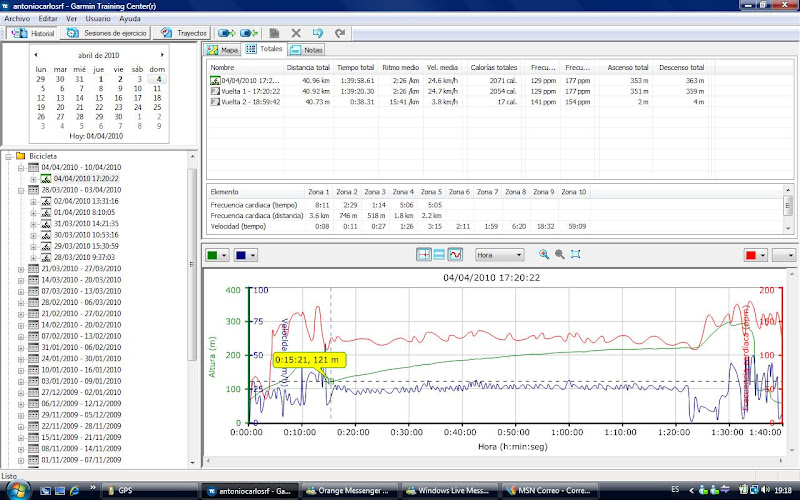
Task: Open MSN Correo from taskbar
Action: 548,491
